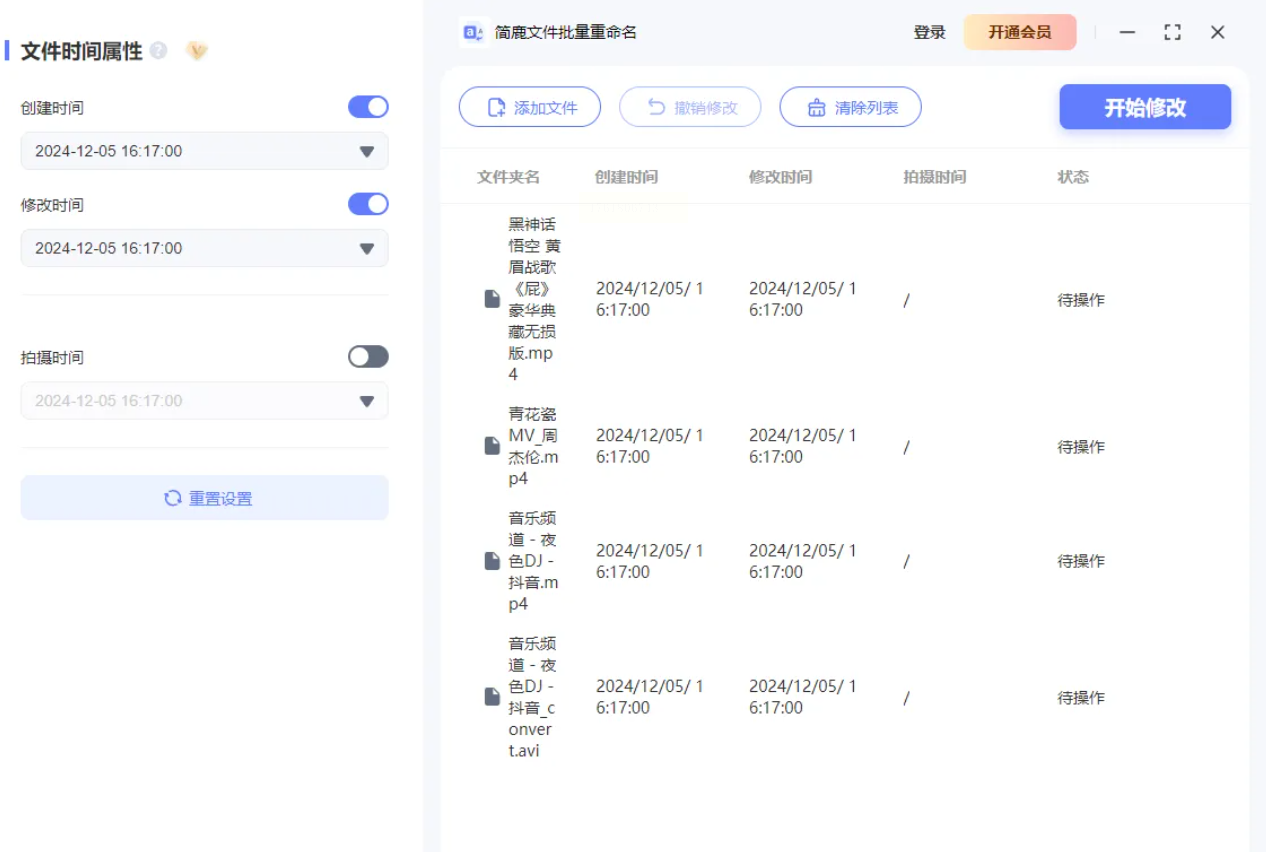Click the app logo icon in title bar
Viewport: 1266px width, 852px height.
click(x=473, y=32)
